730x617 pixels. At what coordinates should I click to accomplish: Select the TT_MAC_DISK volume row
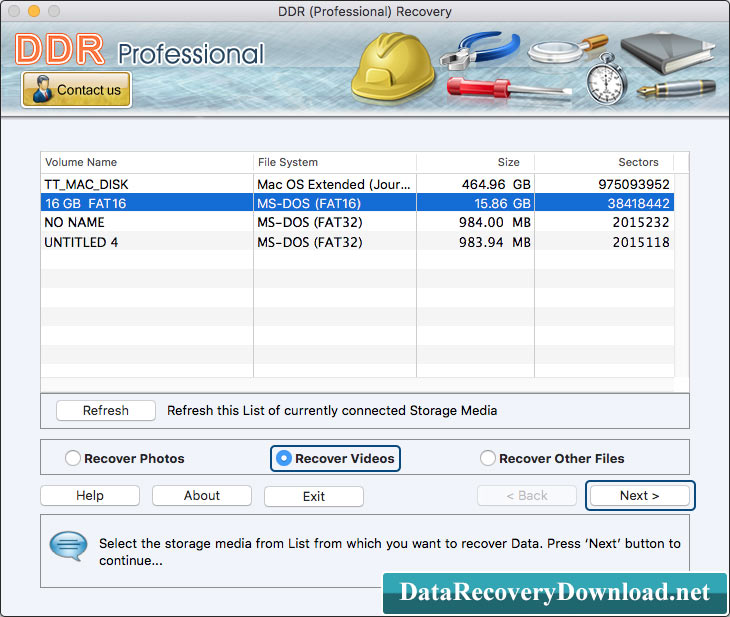357,184
